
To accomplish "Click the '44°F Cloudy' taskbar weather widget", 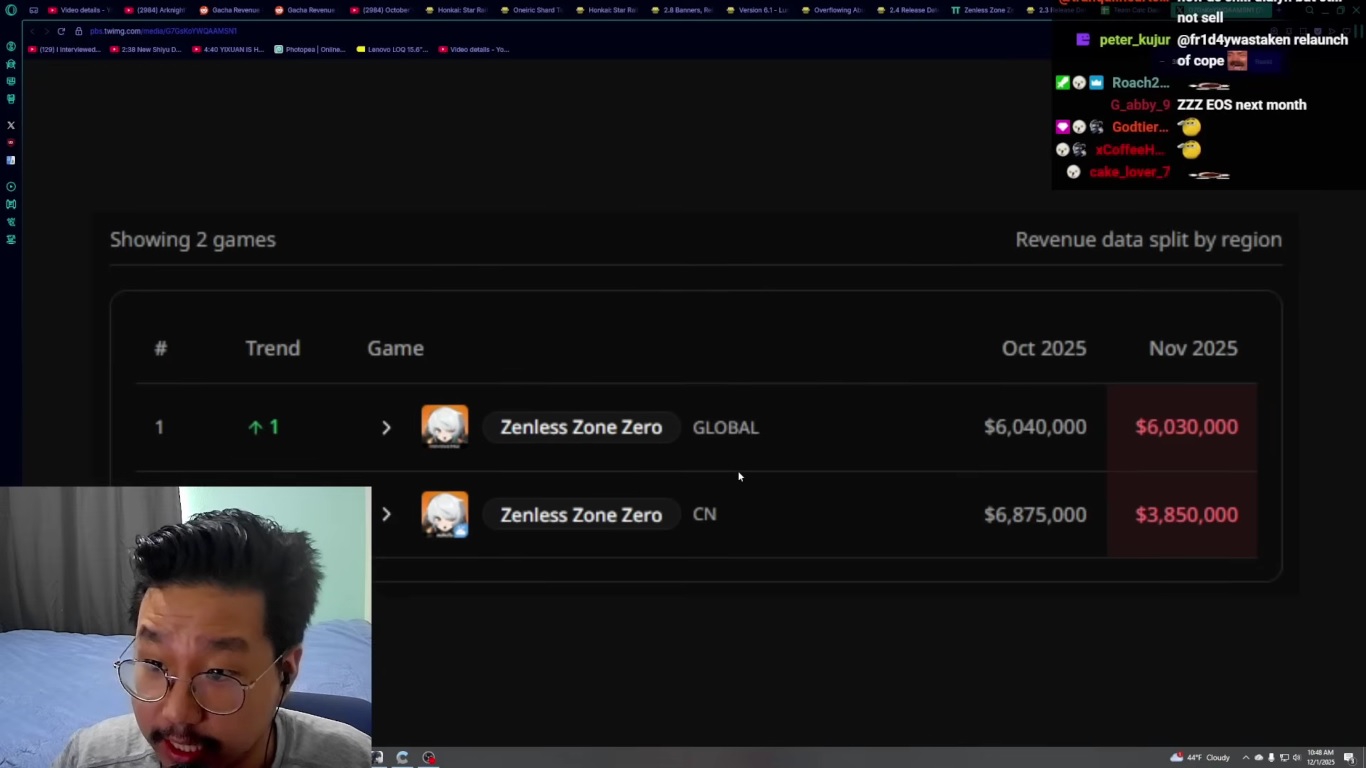I will (x=1200, y=757).
